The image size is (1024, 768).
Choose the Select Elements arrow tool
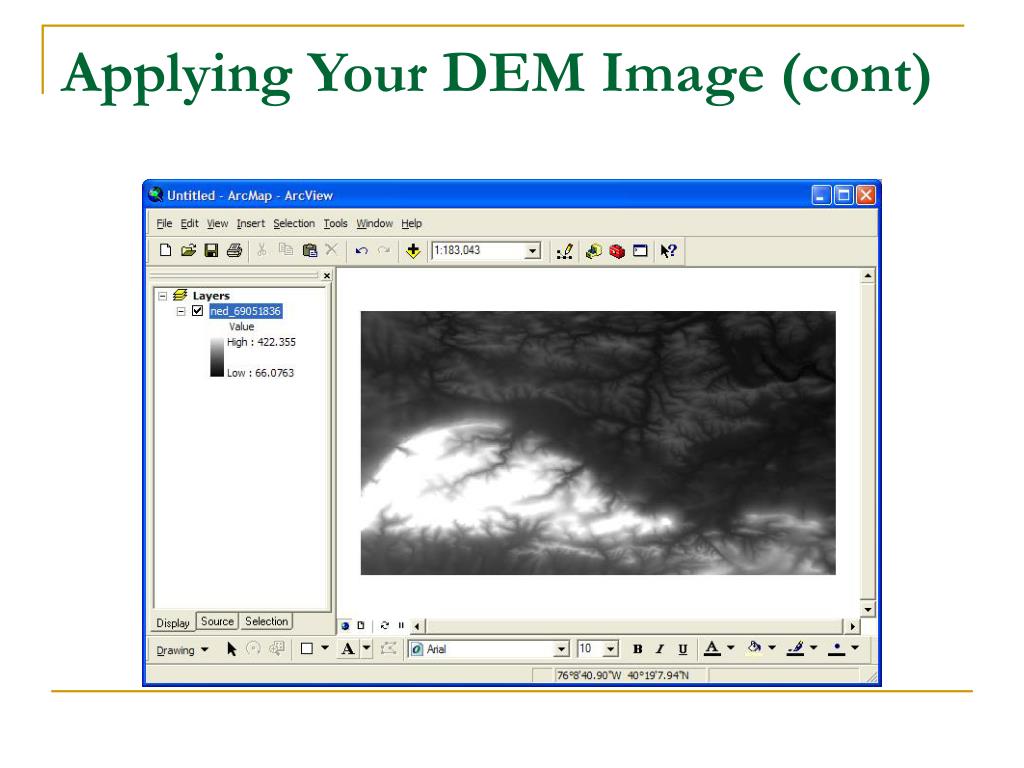click(x=231, y=648)
